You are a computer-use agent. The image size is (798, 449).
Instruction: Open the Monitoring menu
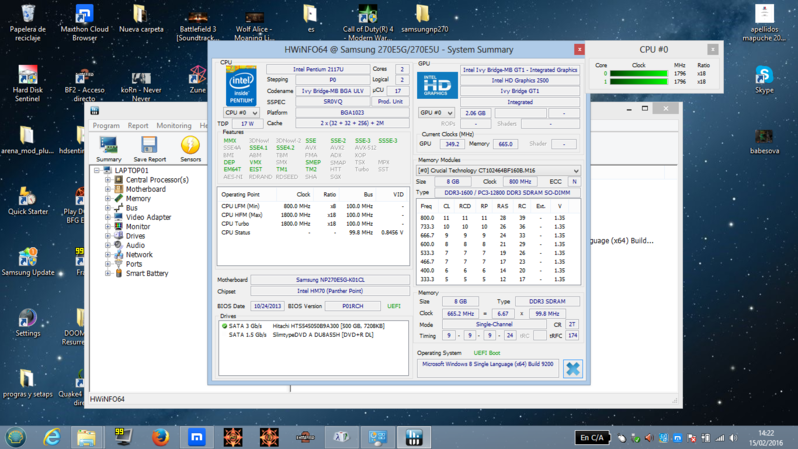pyautogui.click(x=174, y=125)
